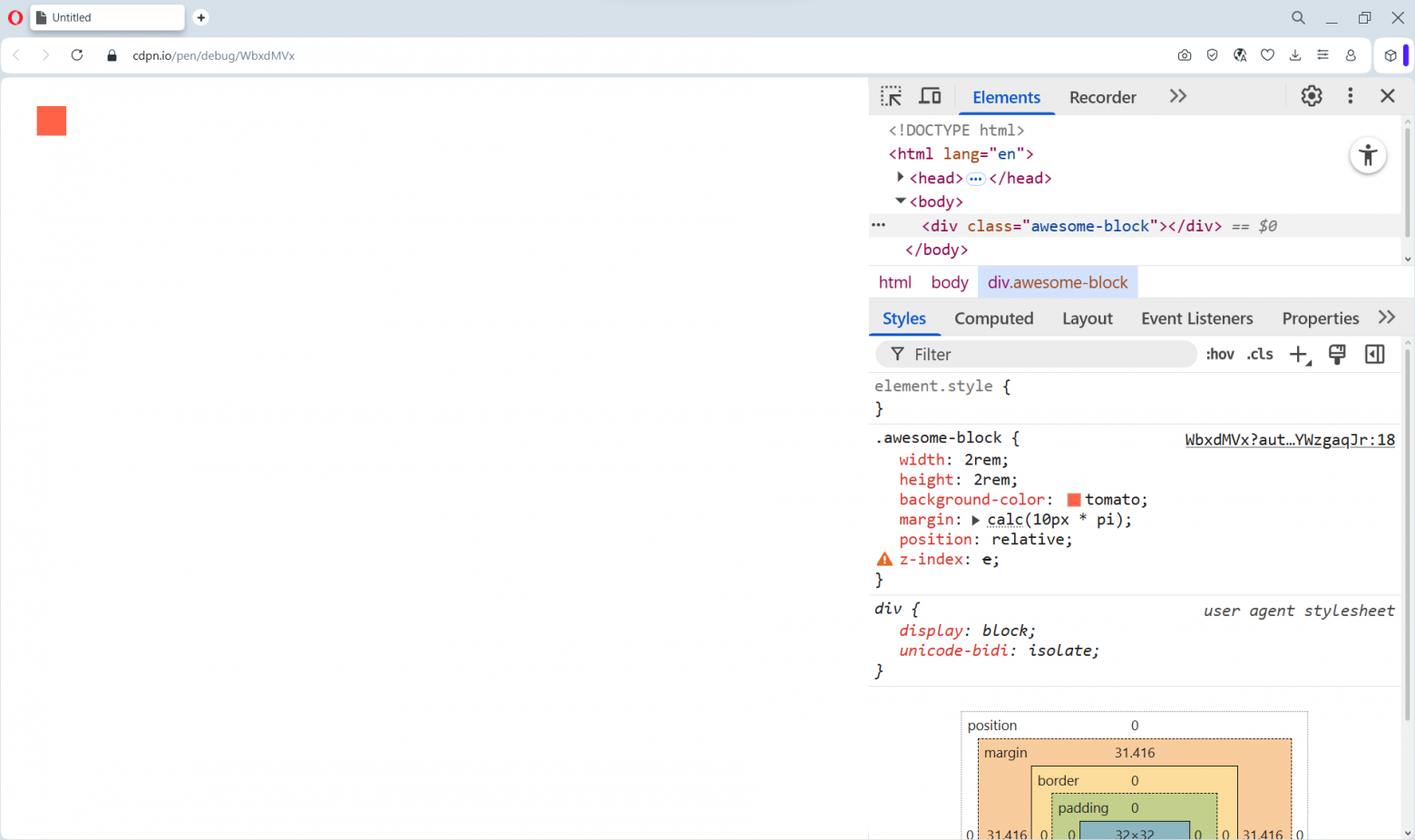Click the accessibility floating button
Screen dimensions: 1415x840
[1368, 155]
